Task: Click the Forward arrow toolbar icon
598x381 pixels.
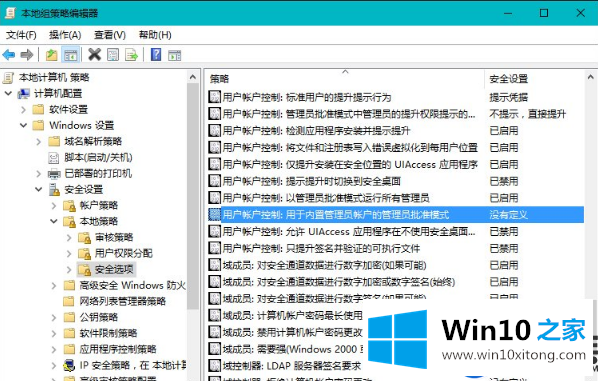Action: coord(26,55)
